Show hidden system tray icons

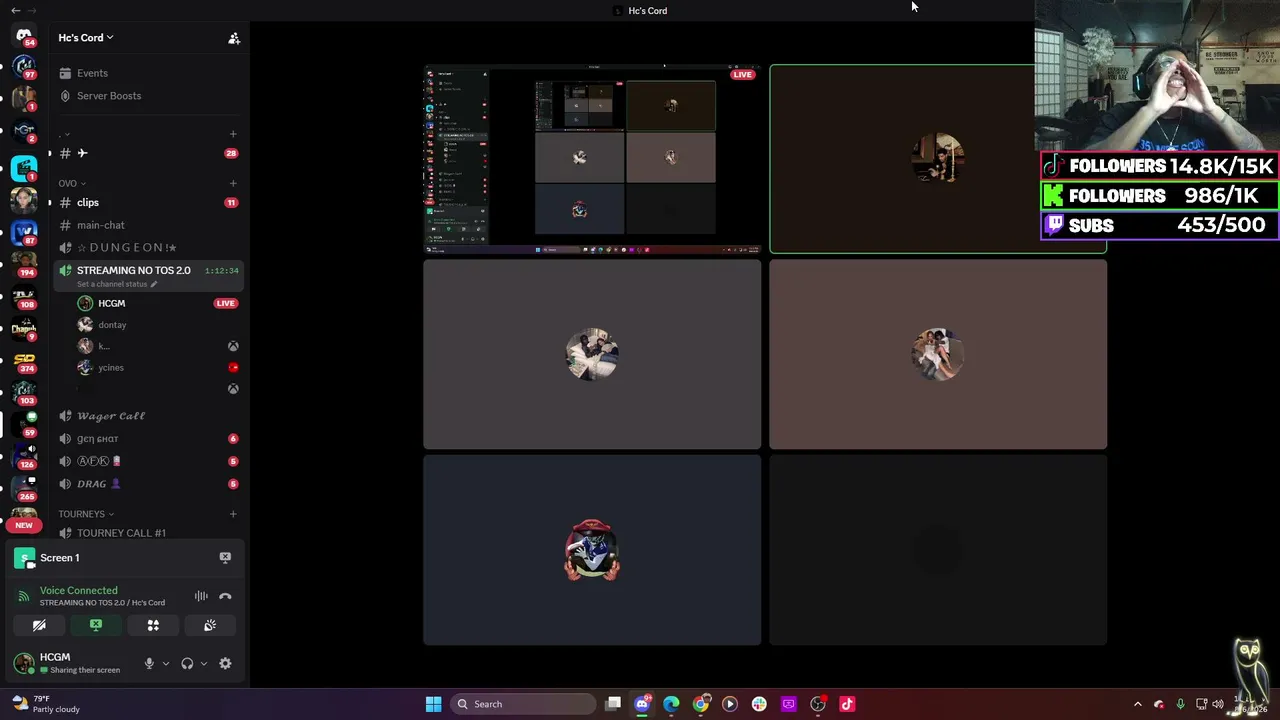pyautogui.click(x=1137, y=704)
